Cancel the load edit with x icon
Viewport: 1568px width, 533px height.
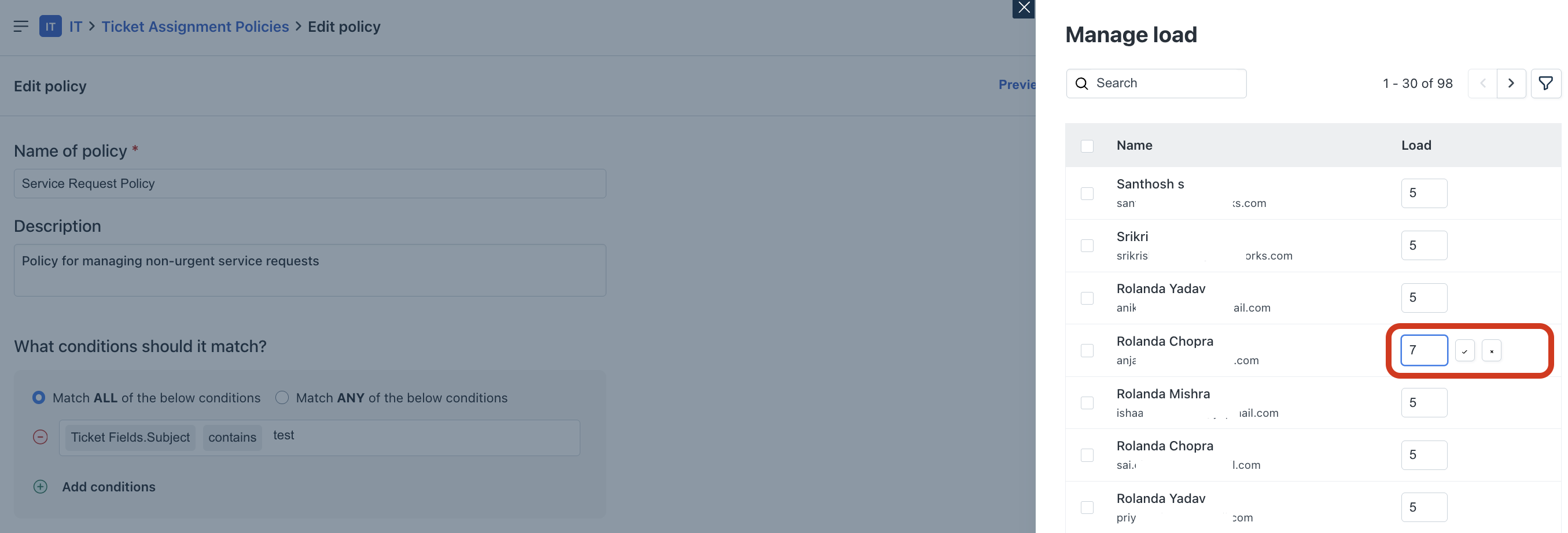tap(1491, 351)
